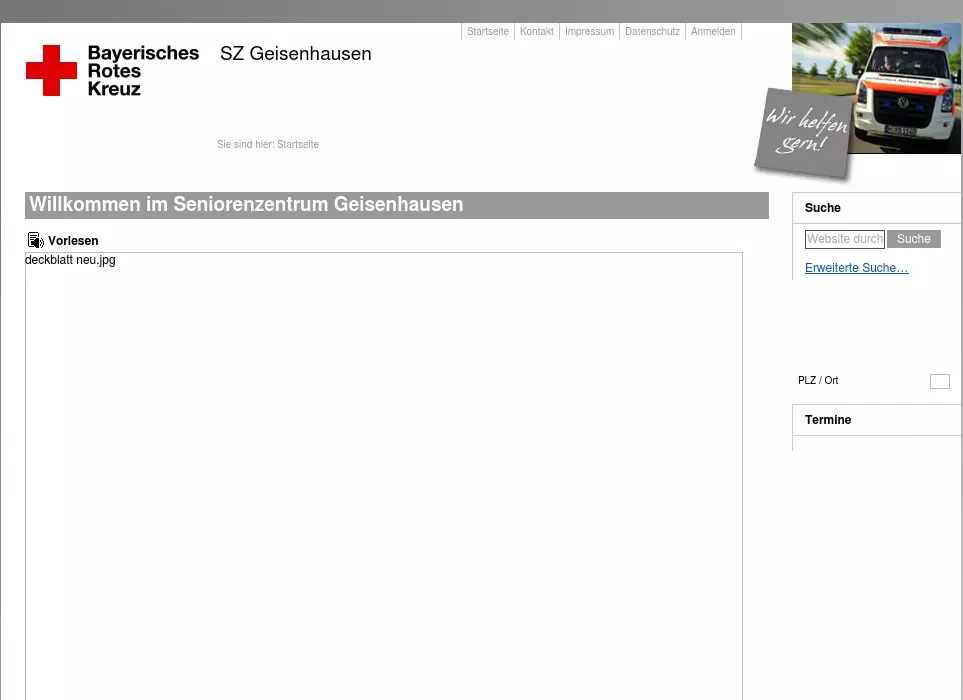Click Startseite in the breadcrumb trail
The image size is (963, 700).
coord(298,145)
